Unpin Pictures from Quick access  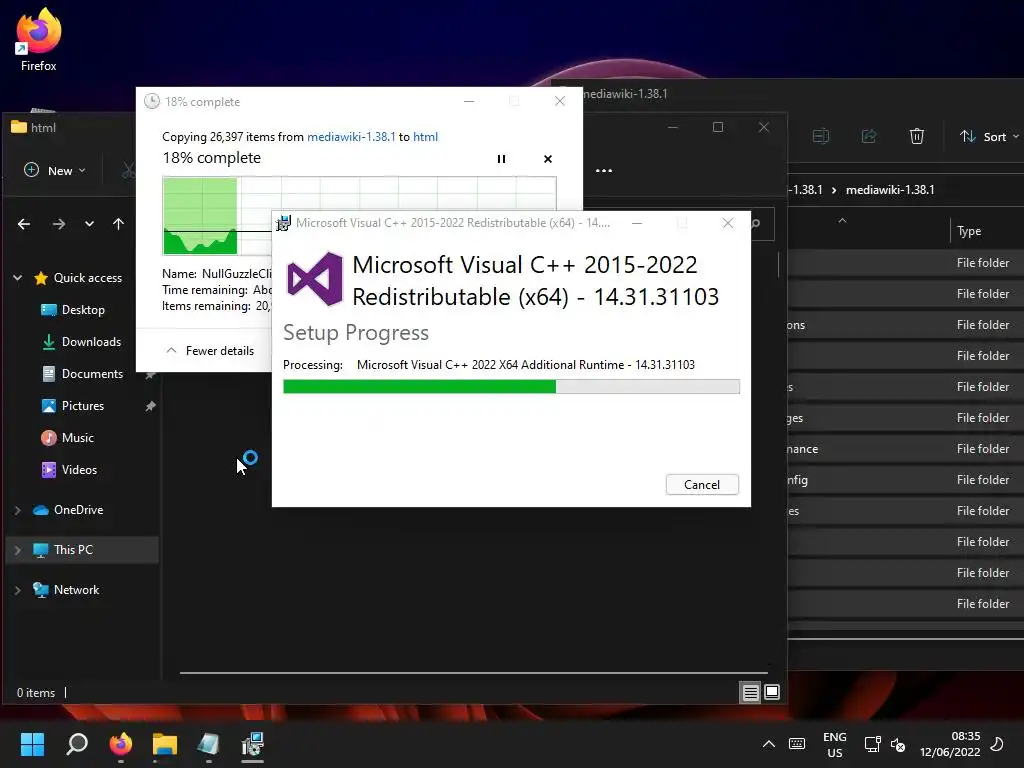[150, 406]
